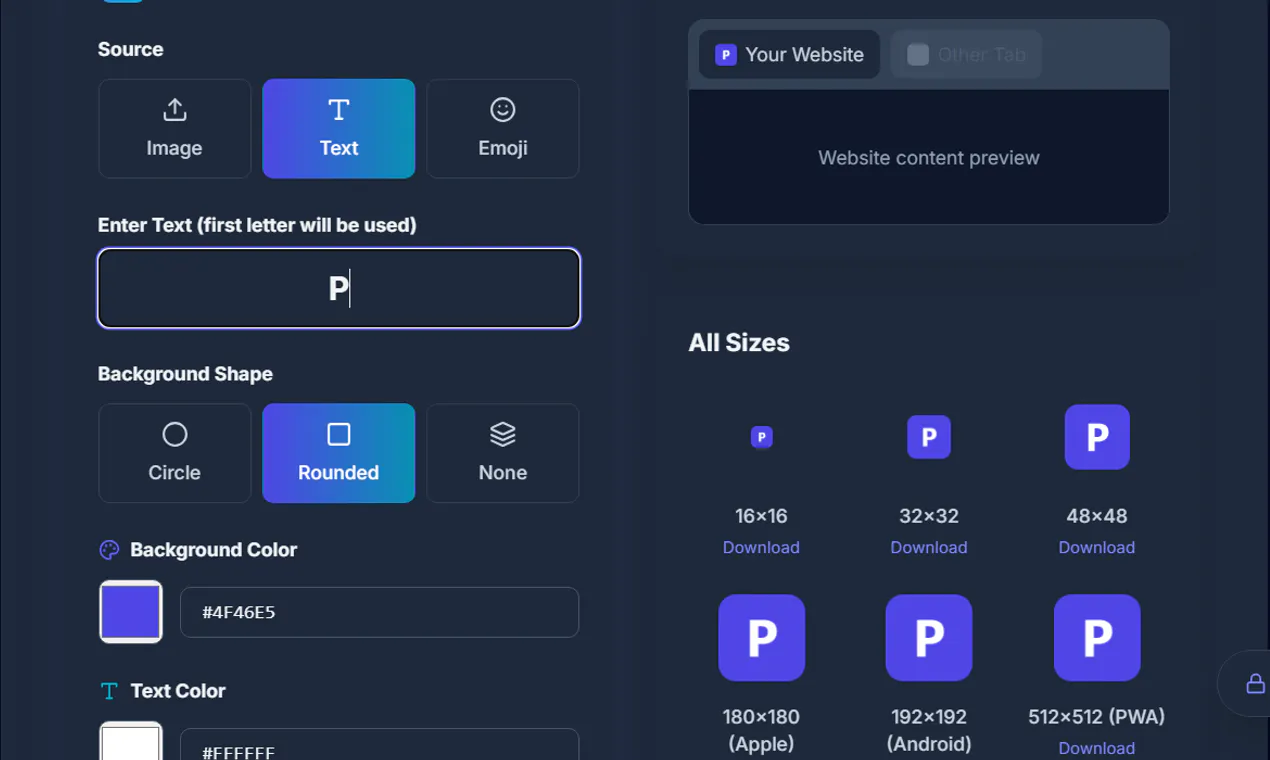Click the 192×192 Android icon preview
This screenshot has height=760, width=1270.
click(x=929, y=638)
